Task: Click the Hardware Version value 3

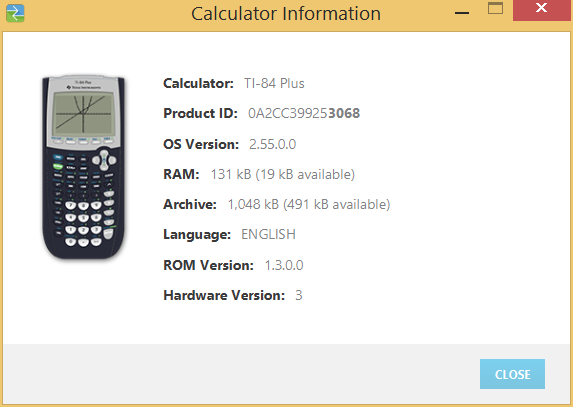Action: coord(299,295)
